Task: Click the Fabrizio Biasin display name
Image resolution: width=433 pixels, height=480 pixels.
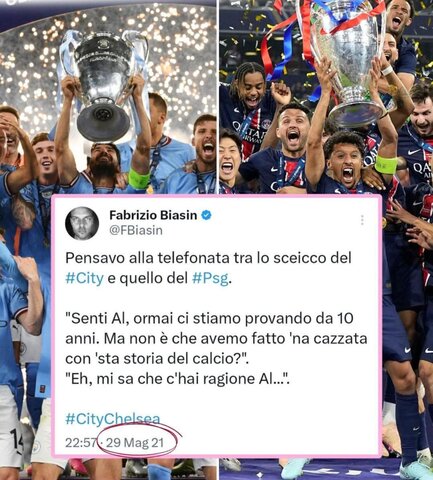Action: (x=153, y=215)
